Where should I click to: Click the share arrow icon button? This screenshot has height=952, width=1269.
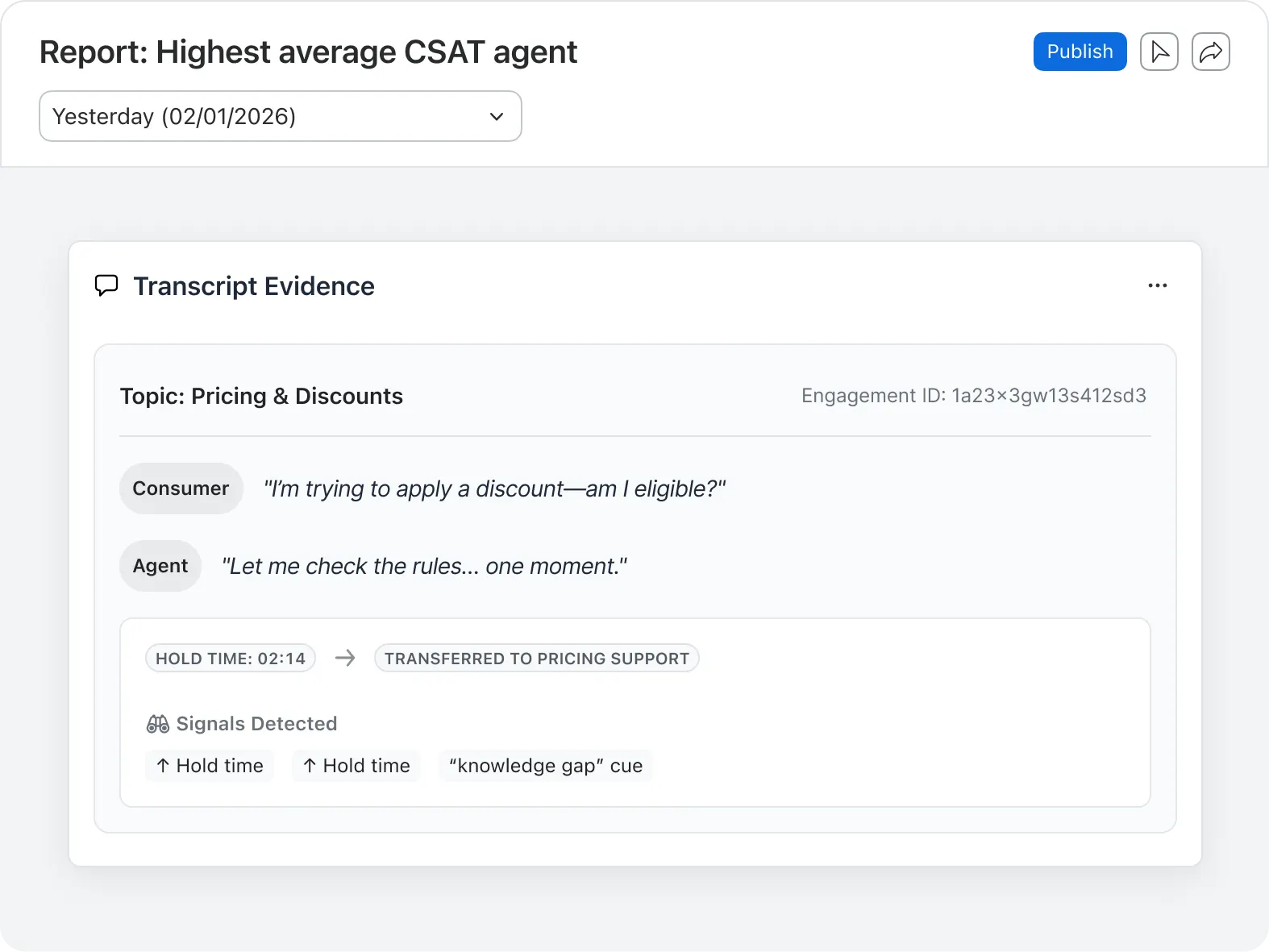point(1211,52)
